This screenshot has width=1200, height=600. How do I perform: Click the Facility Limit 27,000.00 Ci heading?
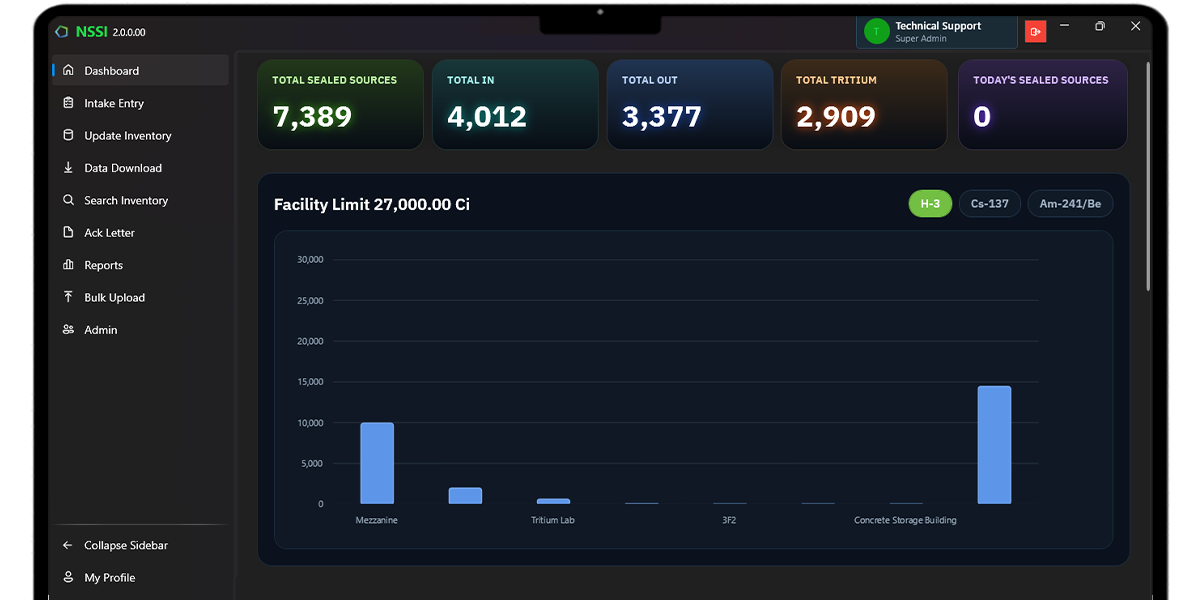point(372,204)
